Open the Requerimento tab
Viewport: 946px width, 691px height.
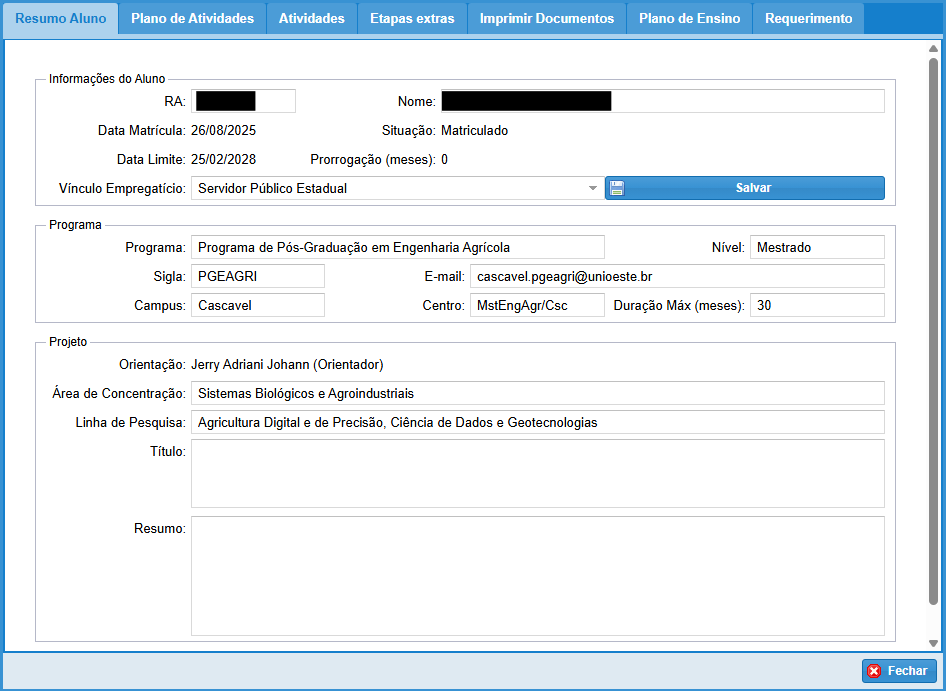pyautogui.click(x=808, y=19)
